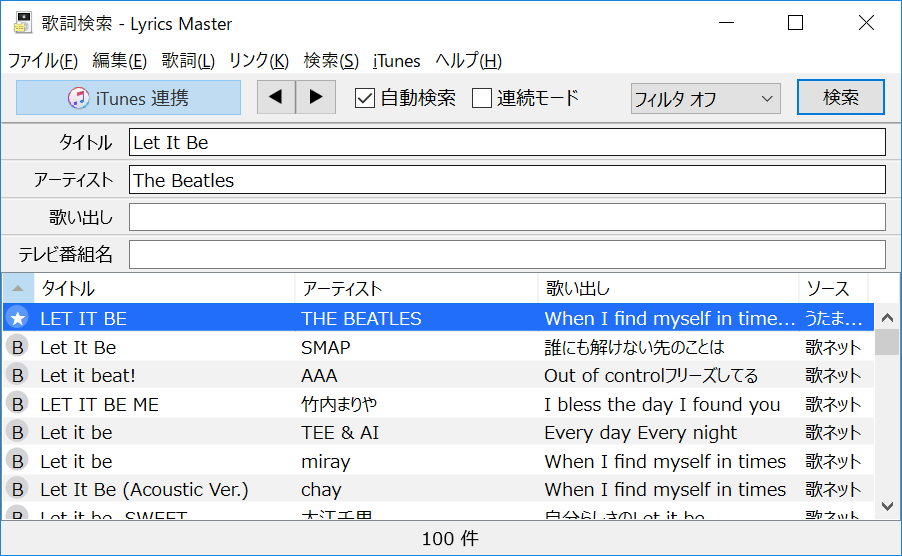Screen dimensions: 902x556
Task: Open the 検索(S) menu
Action: coord(331,60)
